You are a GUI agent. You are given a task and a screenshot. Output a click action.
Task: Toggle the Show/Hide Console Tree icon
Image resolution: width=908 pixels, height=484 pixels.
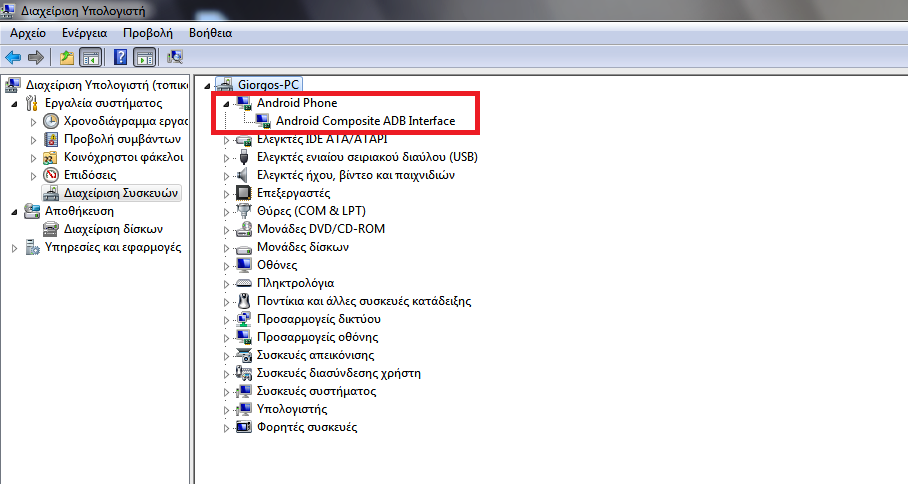click(x=91, y=57)
